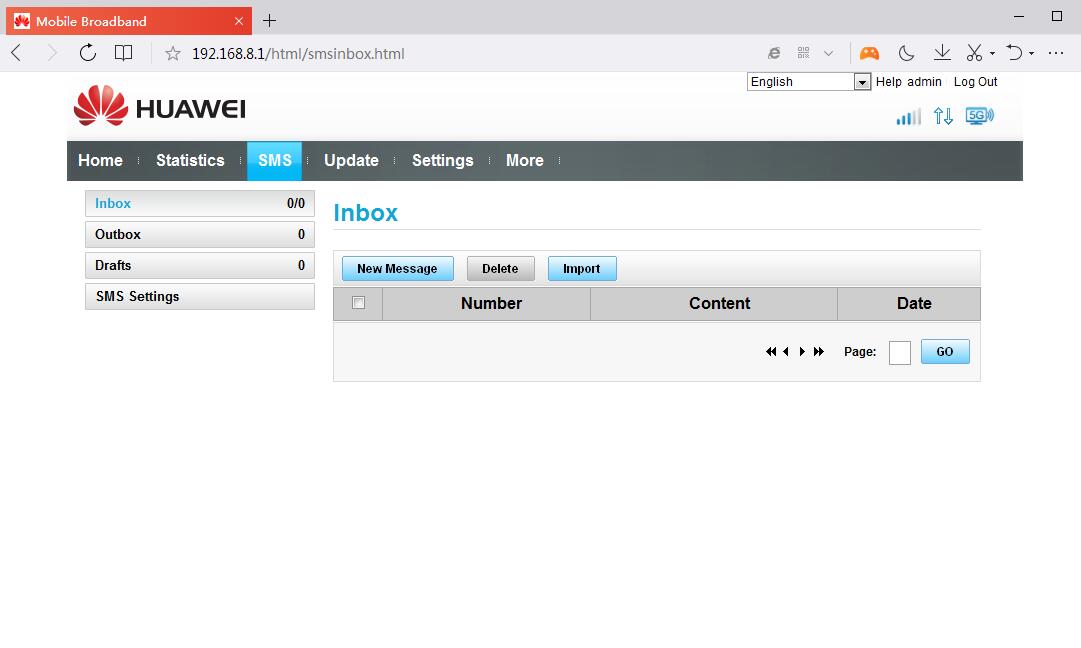1081x648 pixels.
Task: Open browser downloads icon
Action: point(941,53)
